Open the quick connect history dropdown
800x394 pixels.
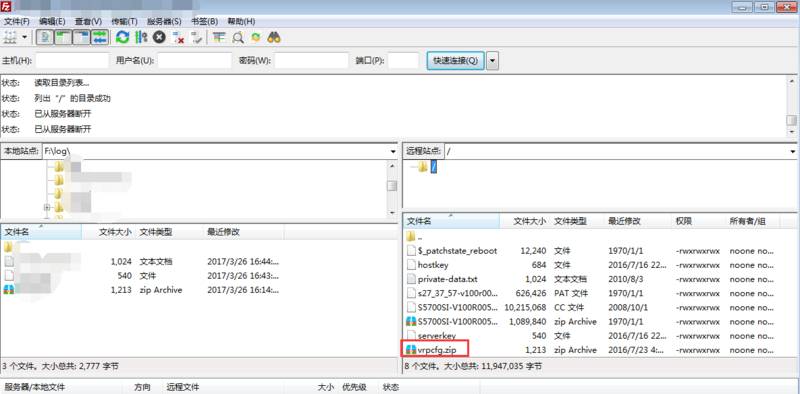pos(492,60)
